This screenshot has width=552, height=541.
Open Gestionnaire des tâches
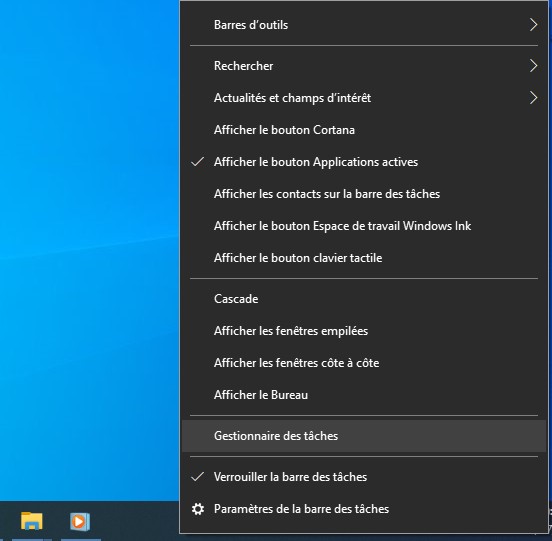364,436
